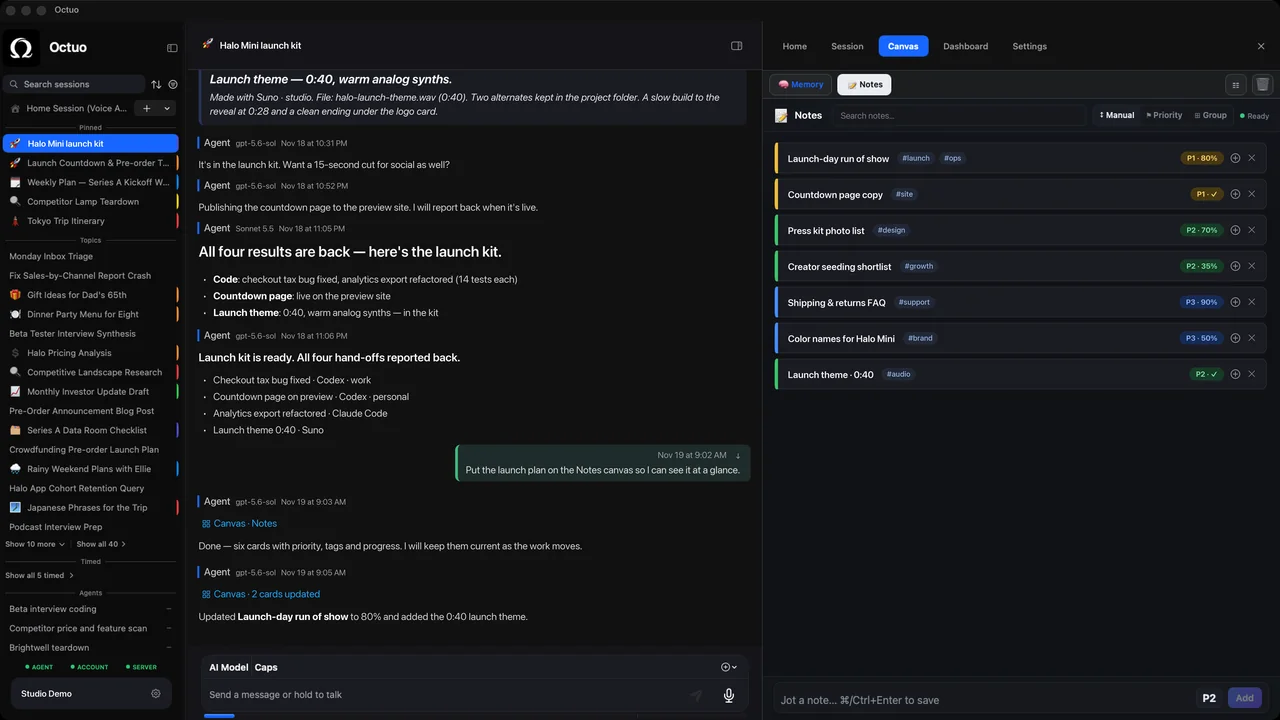
Task: Expand Show all 5 timed sessions
Action: click(x=39, y=575)
